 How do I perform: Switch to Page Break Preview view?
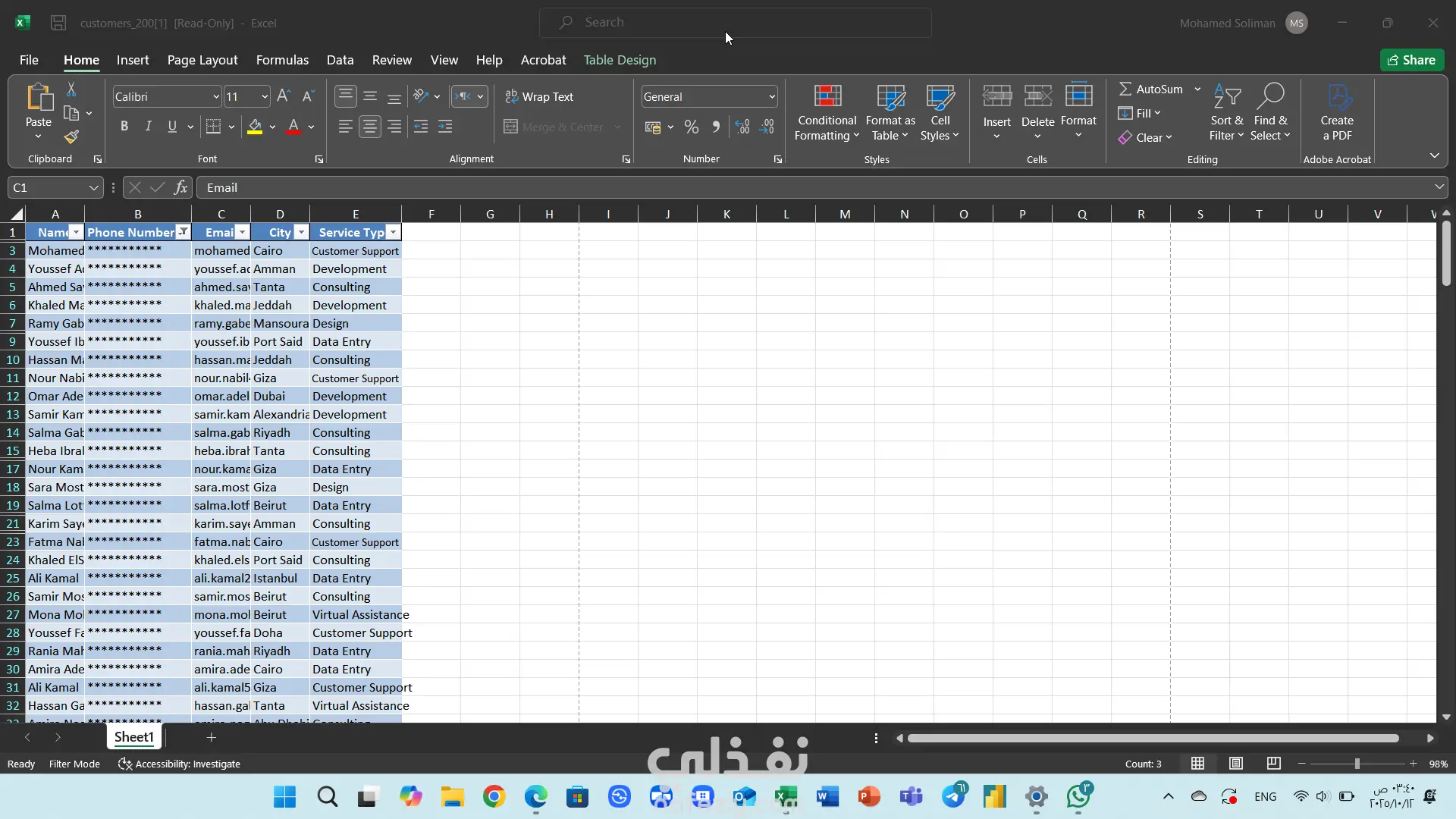click(1273, 764)
